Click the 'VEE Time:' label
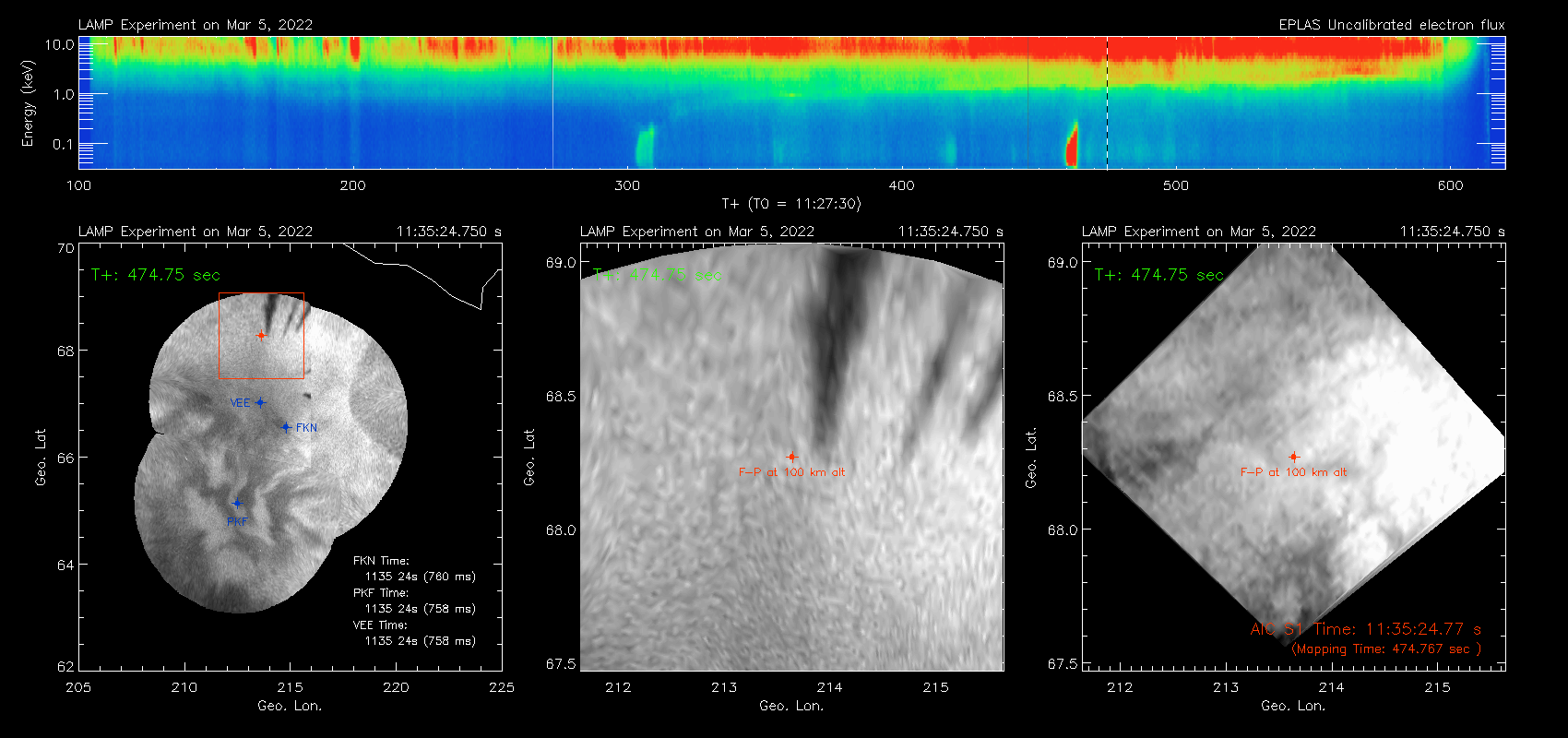Viewport: 1568px width, 738px height. (x=381, y=625)
